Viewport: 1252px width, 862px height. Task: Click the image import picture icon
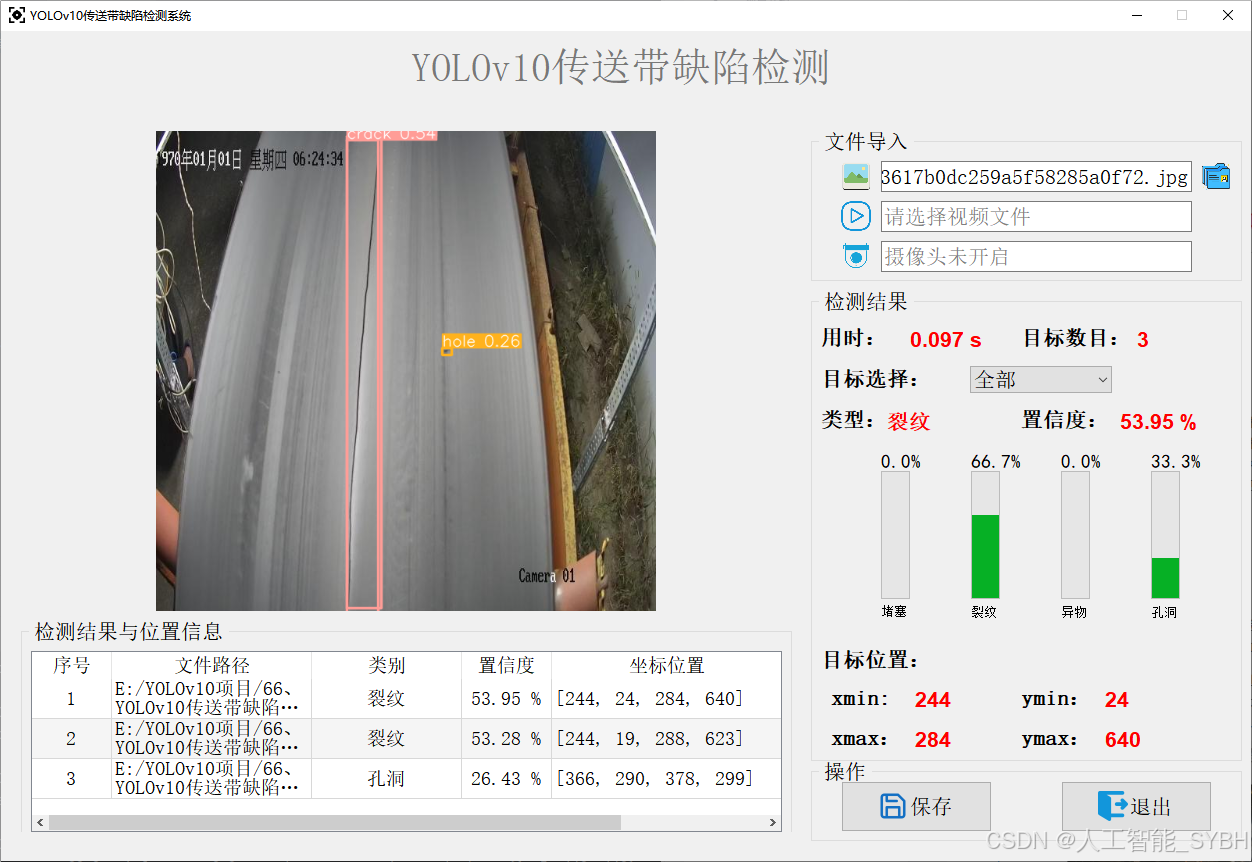tap(856, 177)
